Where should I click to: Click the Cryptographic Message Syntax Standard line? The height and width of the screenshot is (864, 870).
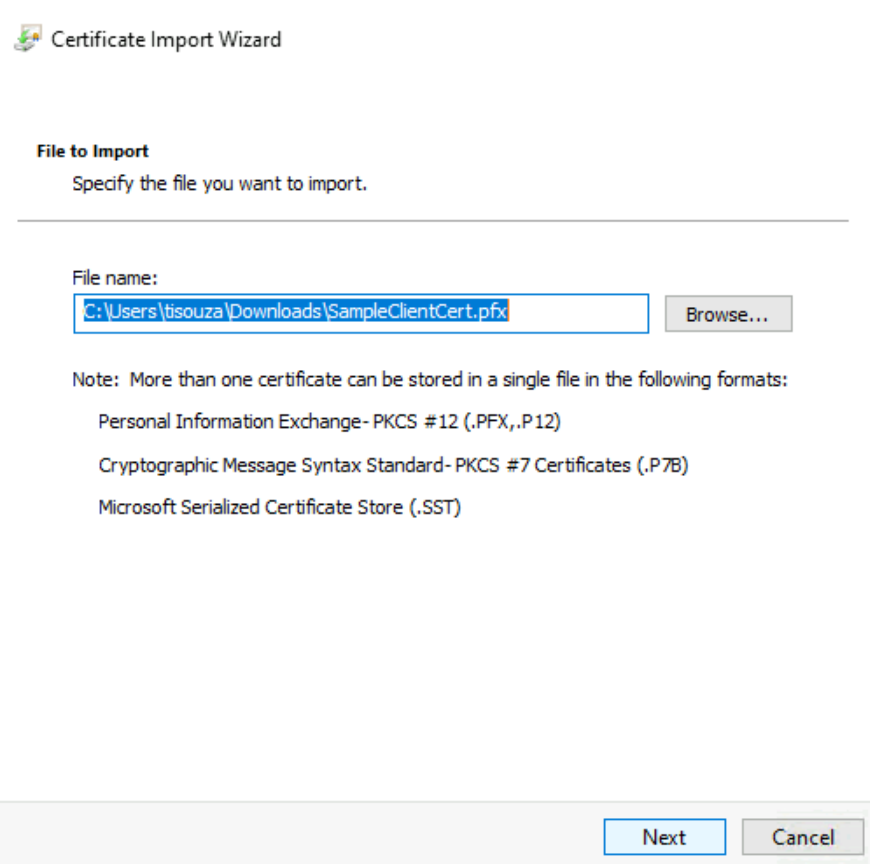pos(393,465)
